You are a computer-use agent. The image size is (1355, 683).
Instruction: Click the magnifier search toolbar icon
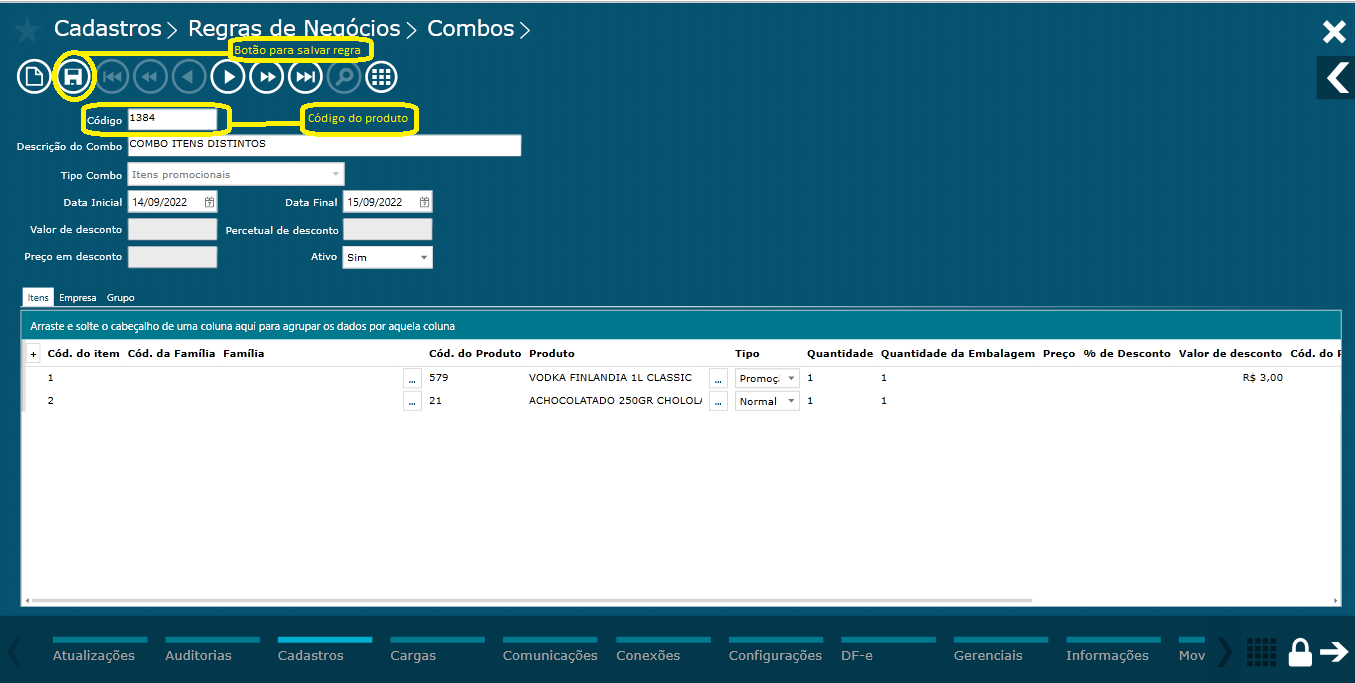tap(343, 77)
